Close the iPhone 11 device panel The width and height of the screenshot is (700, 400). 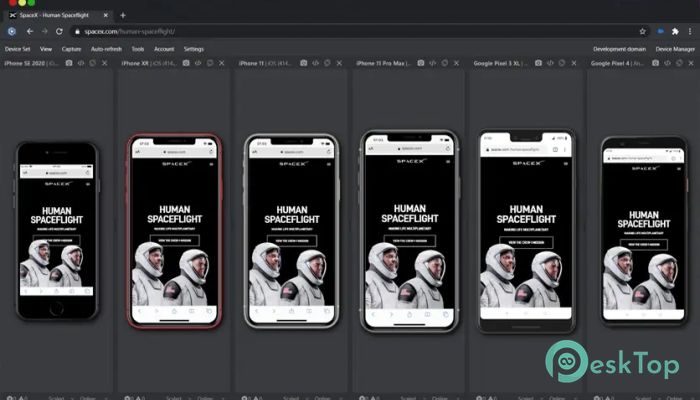[x=339, y=63]
